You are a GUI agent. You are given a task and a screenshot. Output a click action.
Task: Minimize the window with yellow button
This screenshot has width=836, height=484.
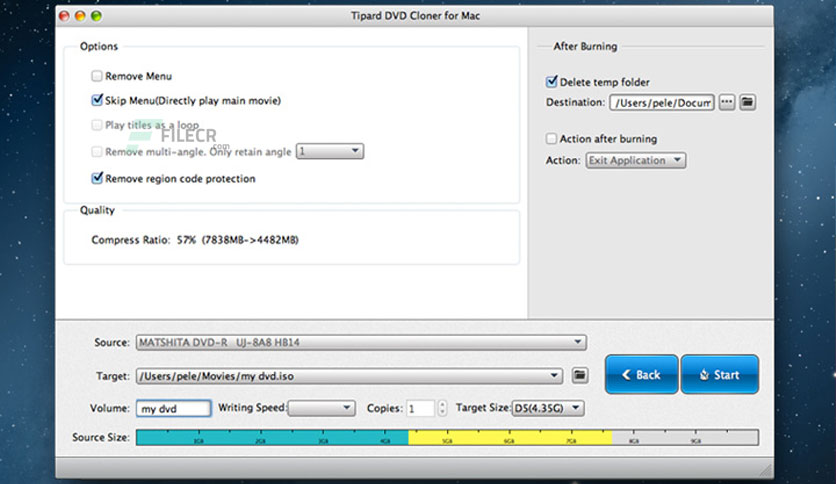coord(81,16)
